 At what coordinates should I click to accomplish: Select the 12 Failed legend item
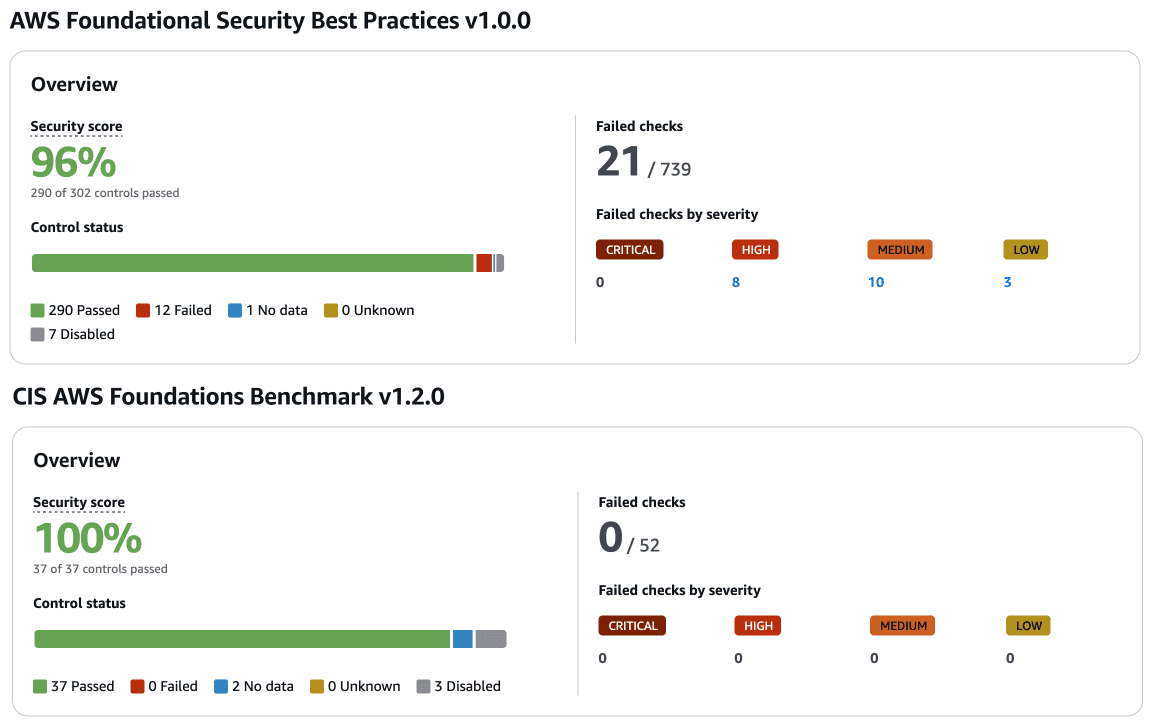[x=173, y=310]
